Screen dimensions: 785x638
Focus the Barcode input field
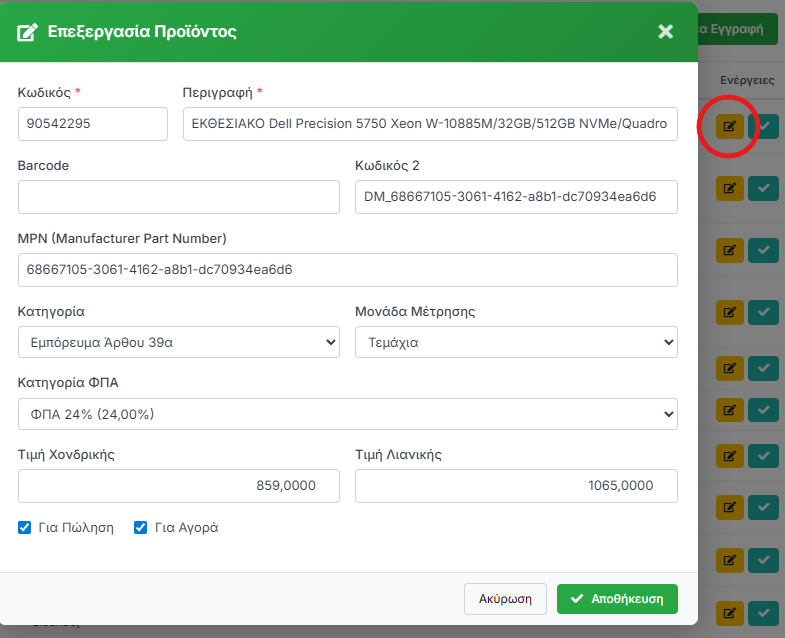point(179,197)
